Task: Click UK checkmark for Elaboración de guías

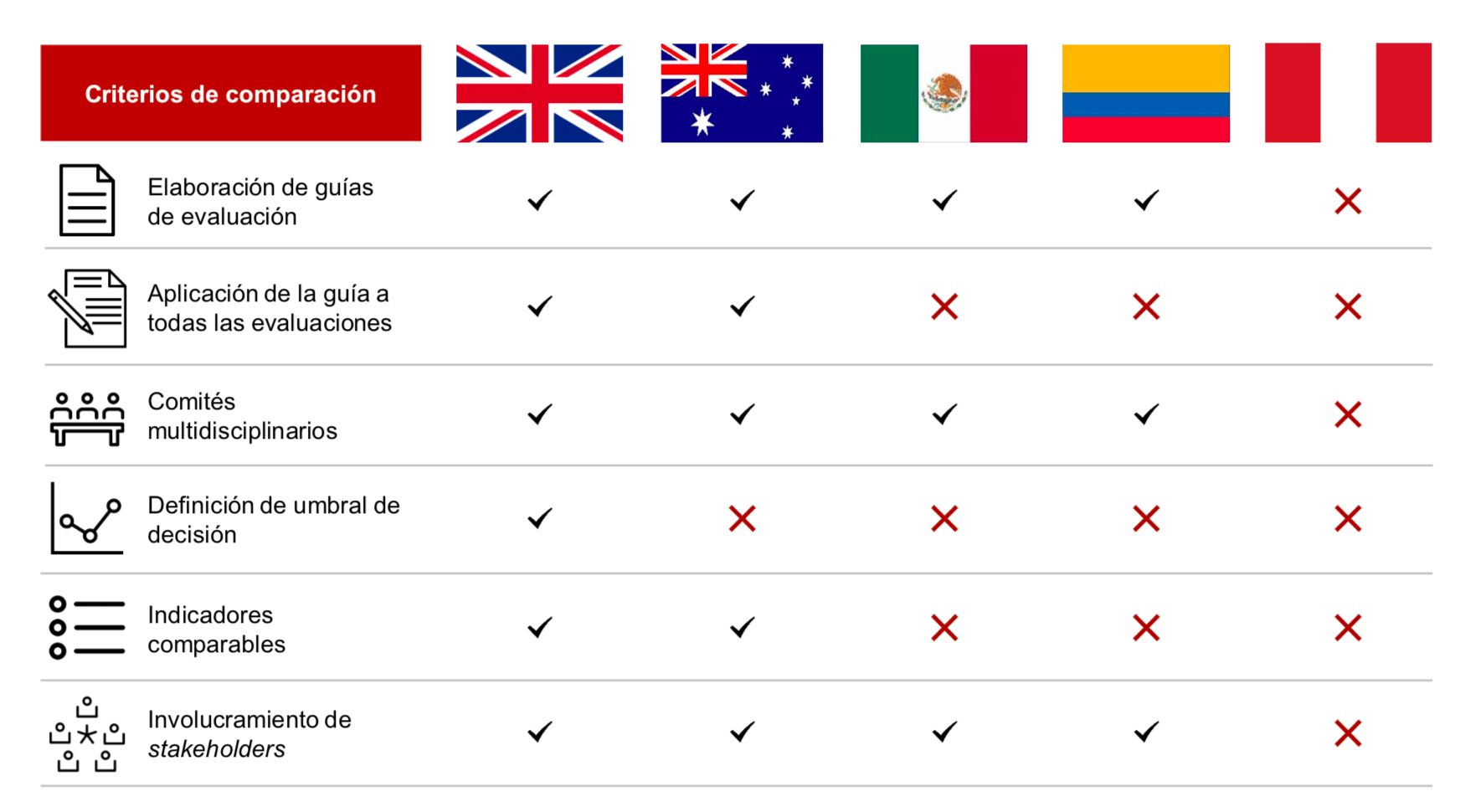Action: click(x=540, y=201)
